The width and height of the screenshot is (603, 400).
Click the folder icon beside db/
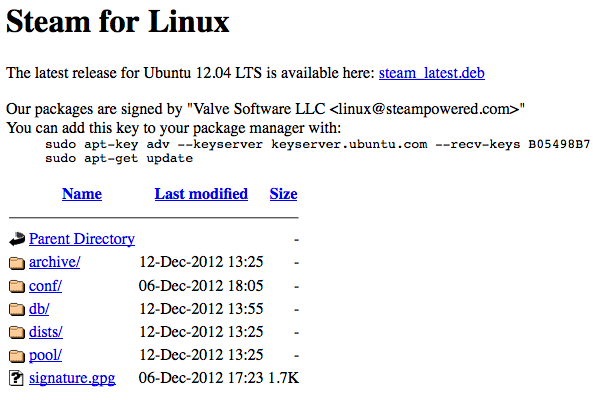(17, 309)
